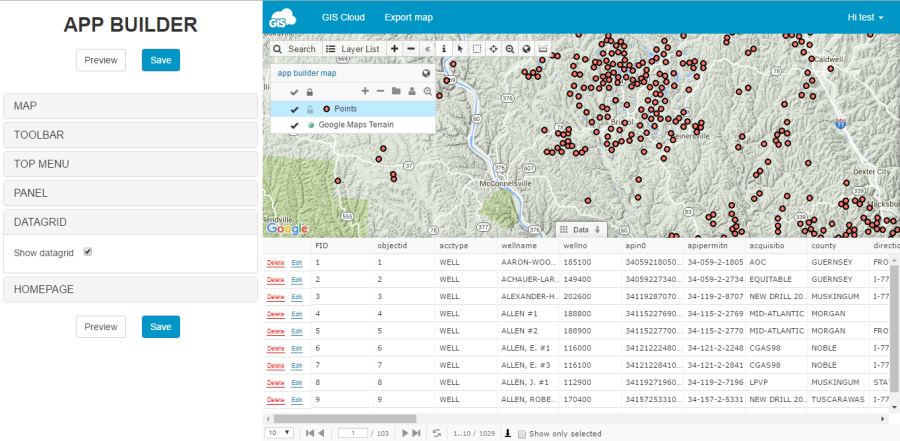The height and width of the screenshot is (441, 900).
Task: Toggle the unlock icon on Points layer
Action: [x=310, y=109]
